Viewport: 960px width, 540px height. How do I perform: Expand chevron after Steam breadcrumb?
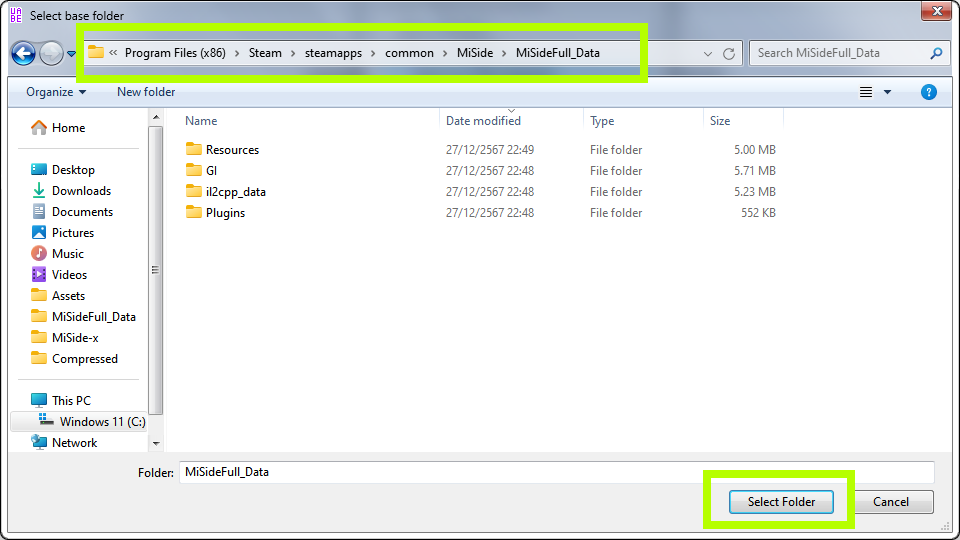point(293,53)
